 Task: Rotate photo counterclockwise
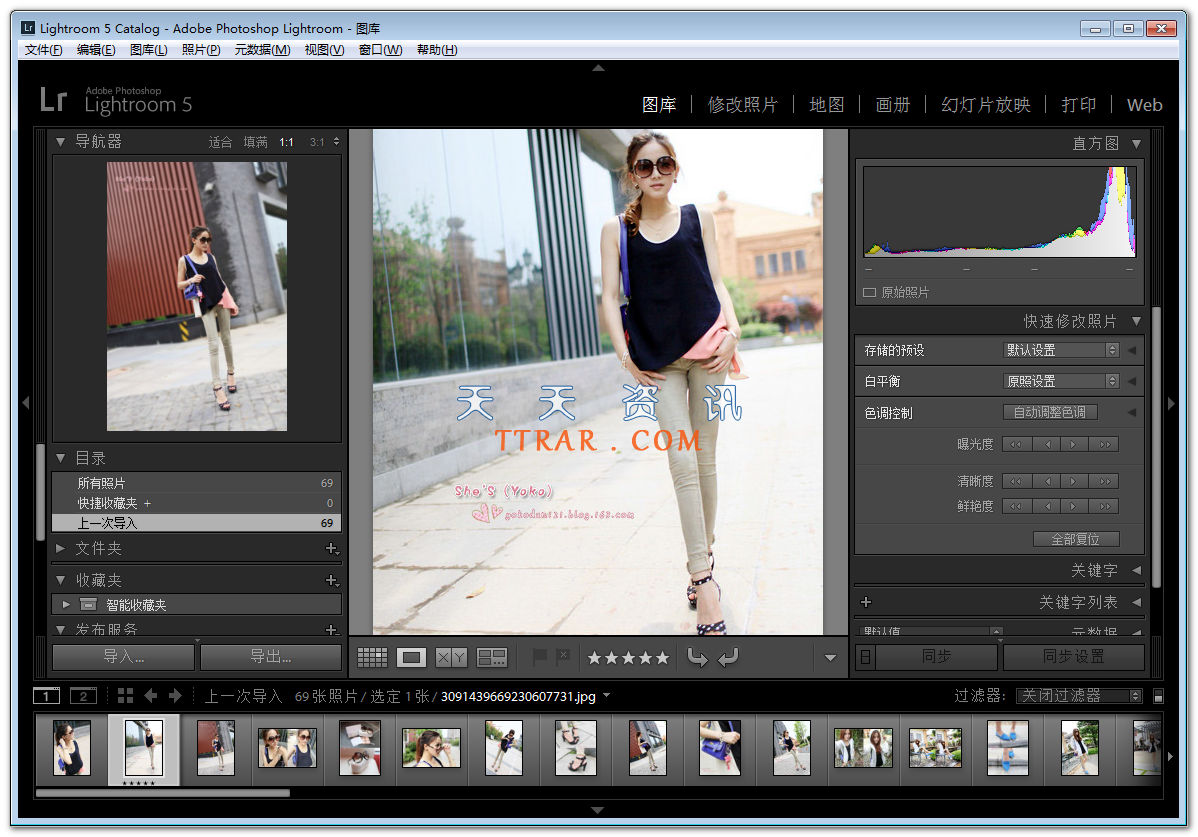(x=697, y=657)
